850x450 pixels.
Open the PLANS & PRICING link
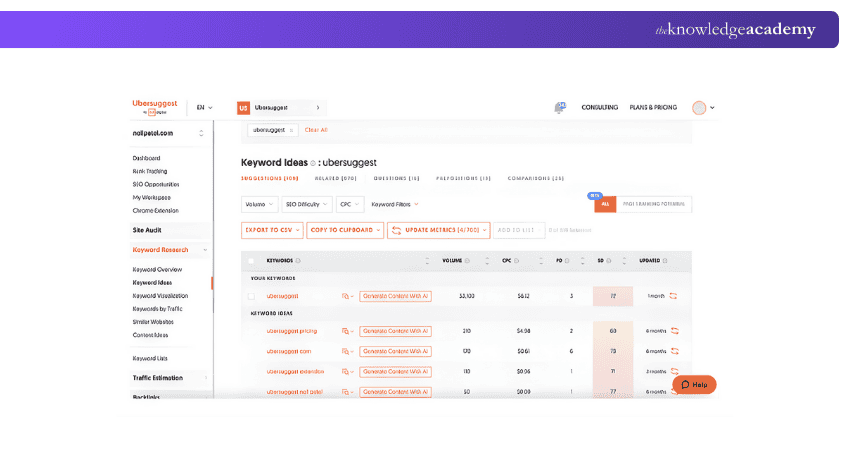tap(653, 107)
